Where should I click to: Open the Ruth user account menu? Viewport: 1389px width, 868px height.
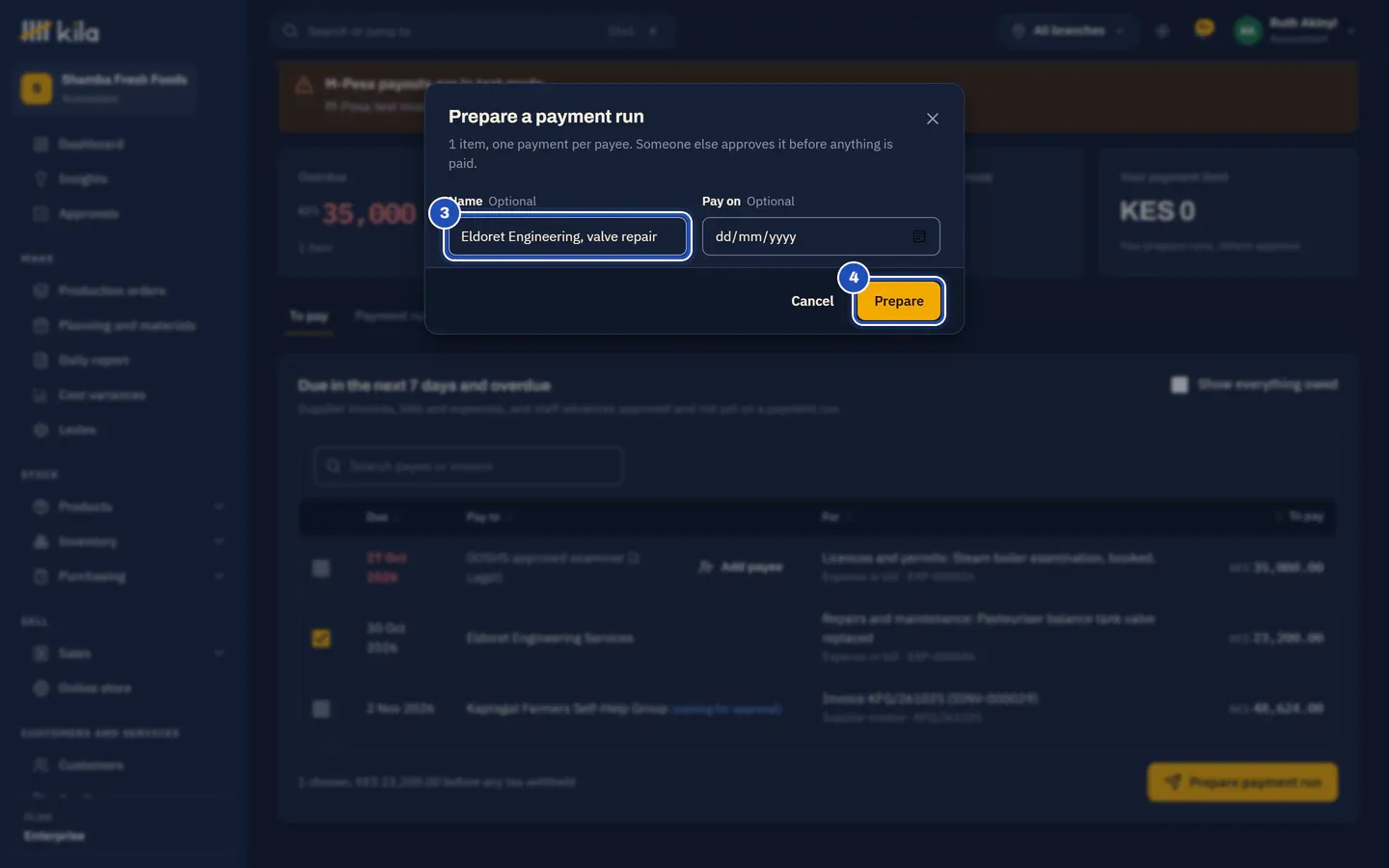click(1295, 31)
